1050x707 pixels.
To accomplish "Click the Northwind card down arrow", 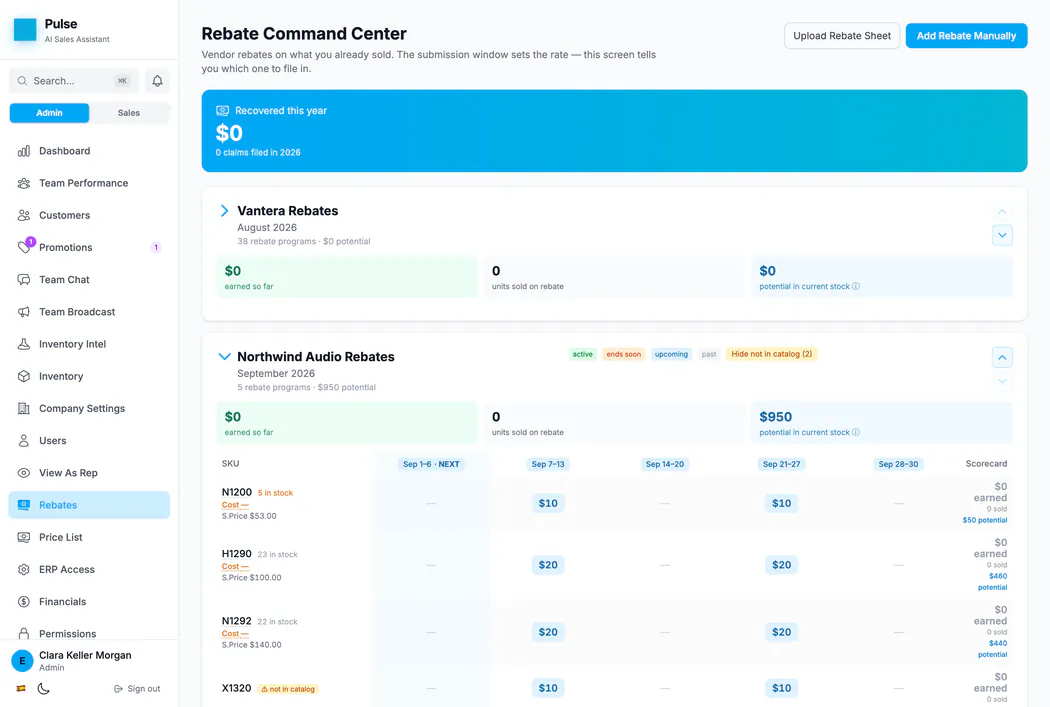I will (x=1002, y=381).
